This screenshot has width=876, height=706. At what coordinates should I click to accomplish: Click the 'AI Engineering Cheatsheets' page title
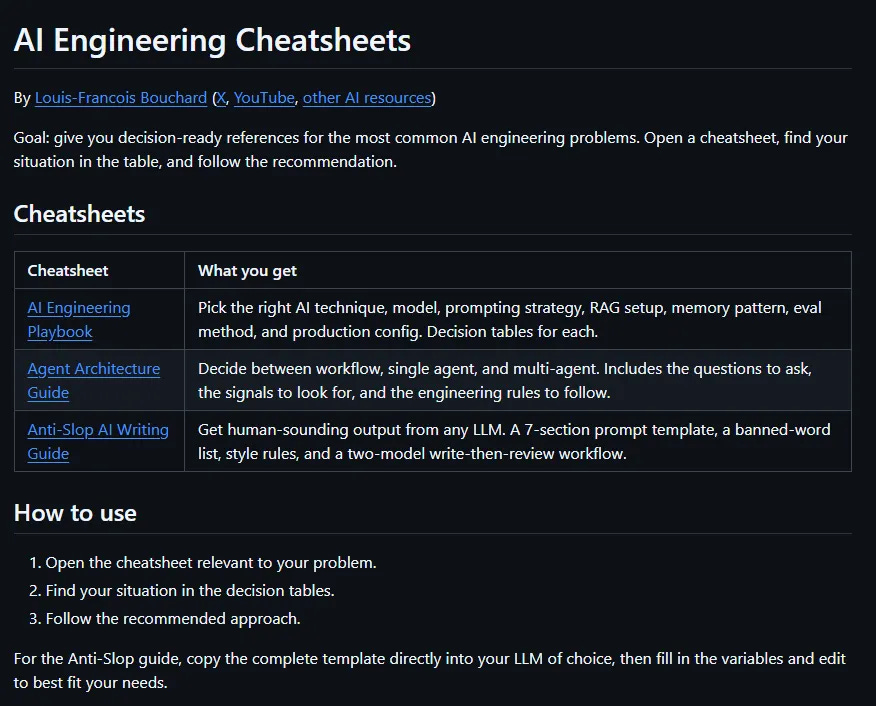[212, 40]
